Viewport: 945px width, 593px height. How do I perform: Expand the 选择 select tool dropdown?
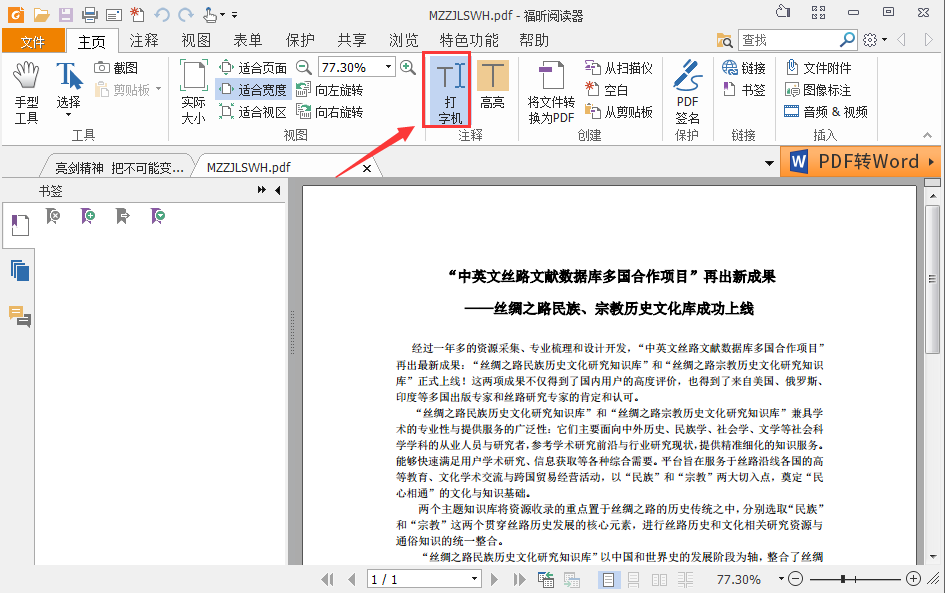pos(68,115)
